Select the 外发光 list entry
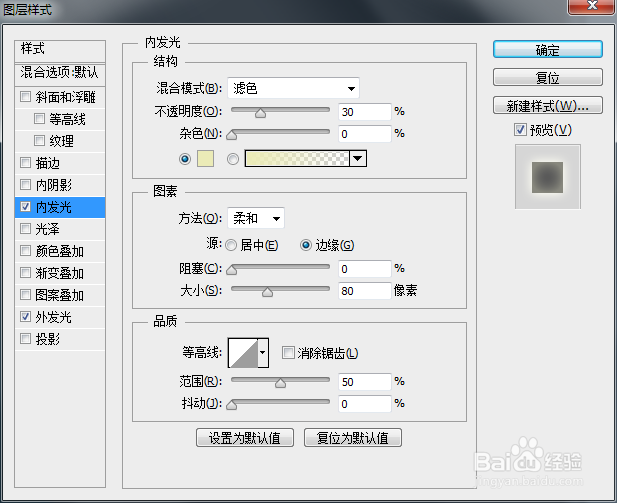This screenshot has width=617, height=503. pos(60,317)
